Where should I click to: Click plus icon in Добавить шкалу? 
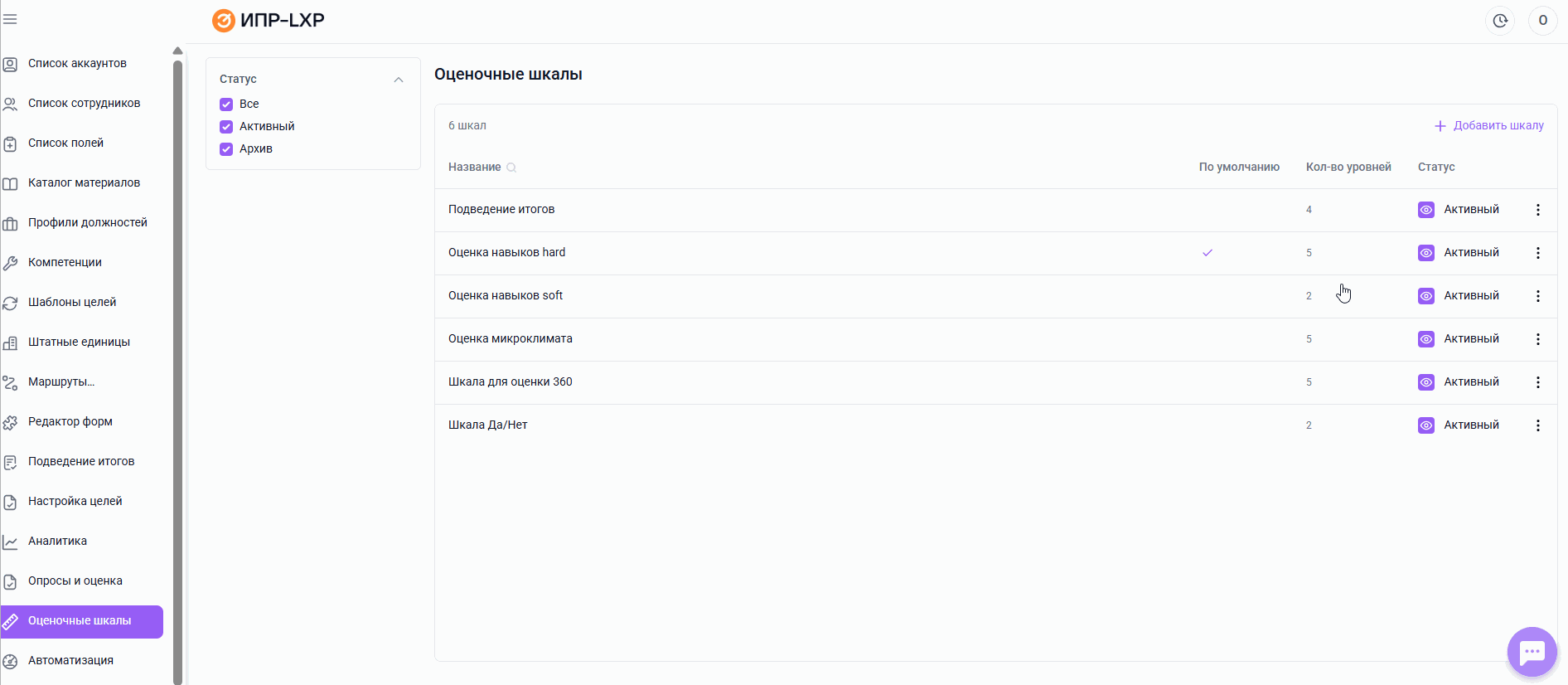[1440, 126]
